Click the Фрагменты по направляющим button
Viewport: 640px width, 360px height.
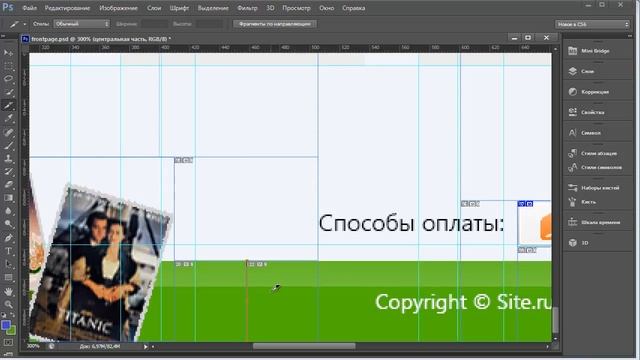tap(275, 24)
